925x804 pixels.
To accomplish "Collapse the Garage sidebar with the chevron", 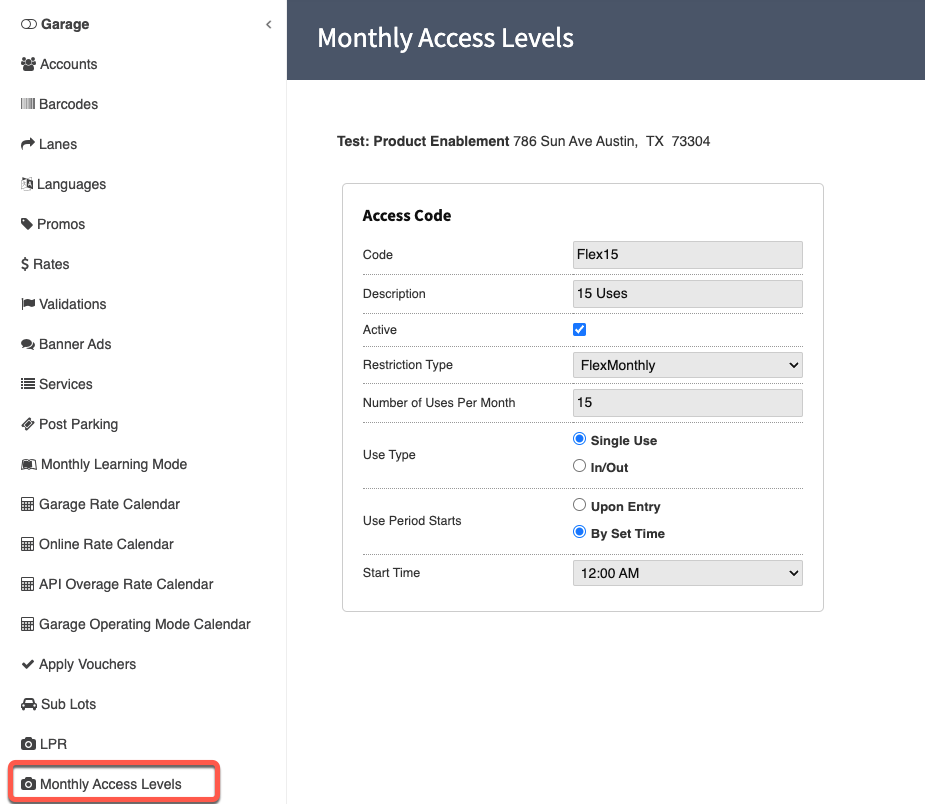I will 268,25.
